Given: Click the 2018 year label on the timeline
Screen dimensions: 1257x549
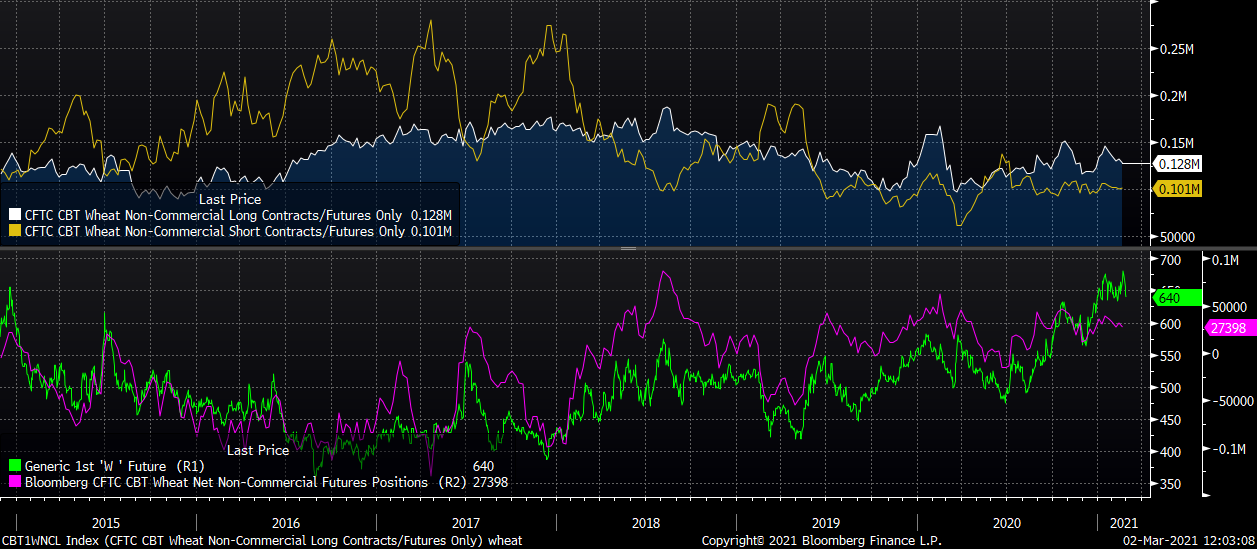Looking at the screenshot, I should click(x=646, y=522).
